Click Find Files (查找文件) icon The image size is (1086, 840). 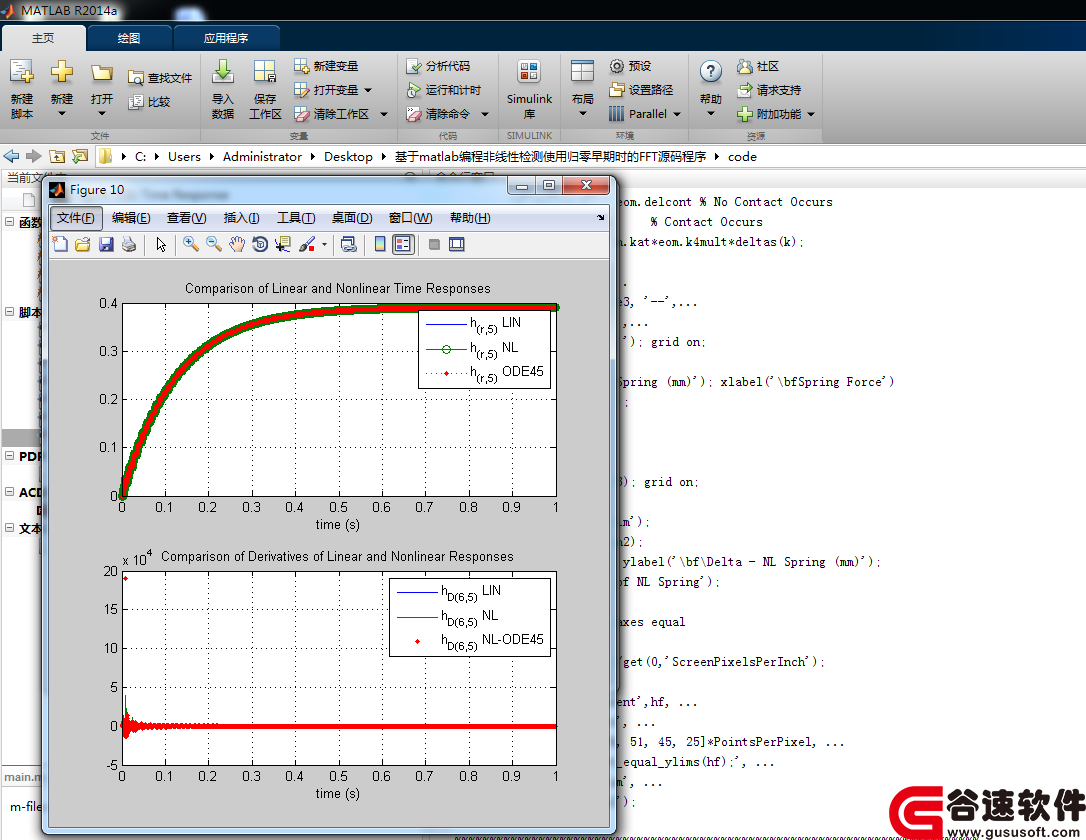point(135,78)
